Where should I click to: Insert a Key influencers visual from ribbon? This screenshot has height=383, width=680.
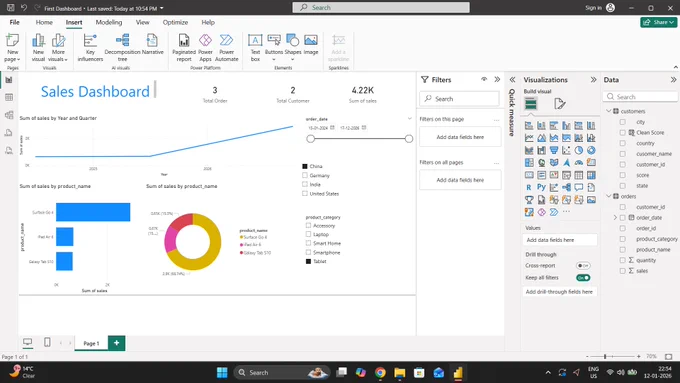click(90, 48)
